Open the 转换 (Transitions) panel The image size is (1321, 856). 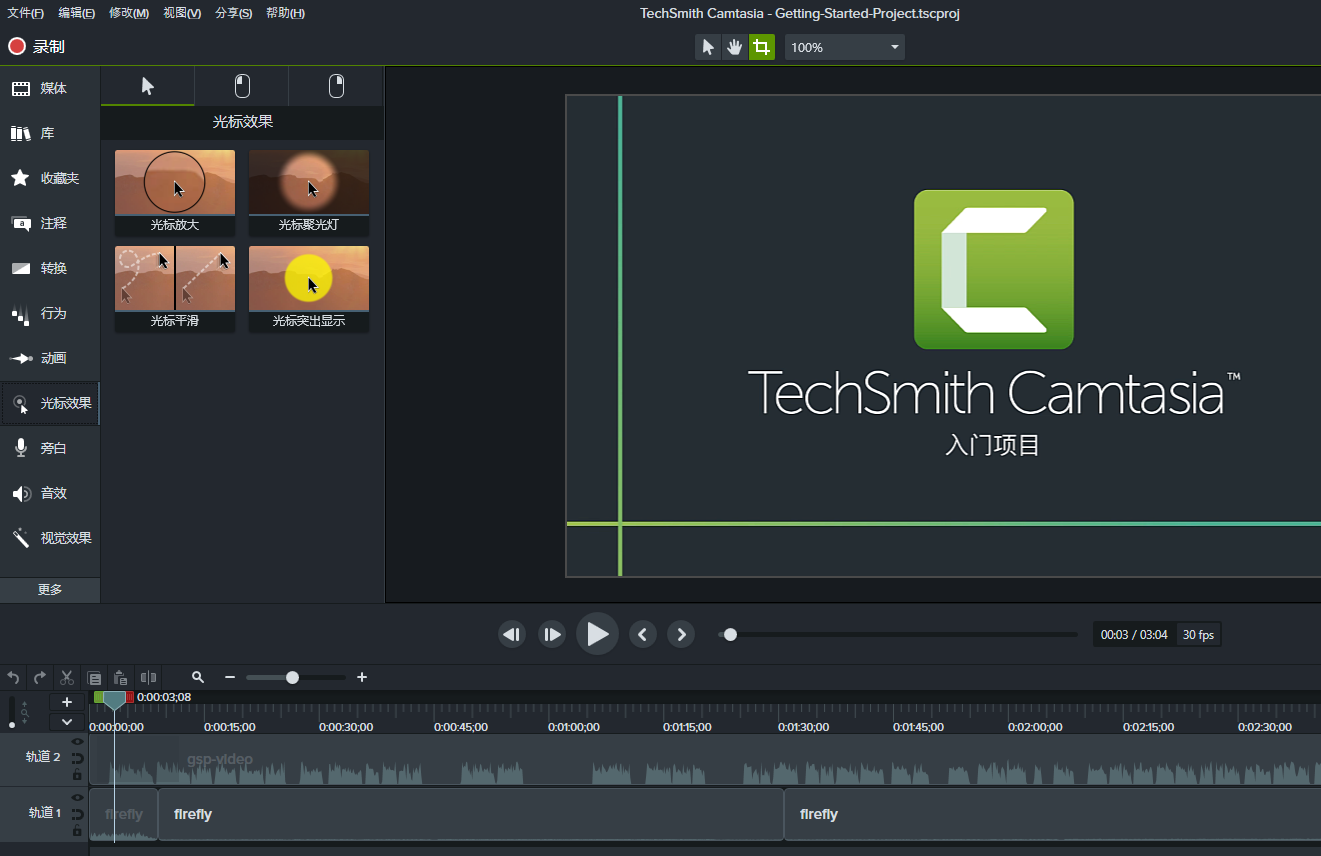click(x=49, y=268)
